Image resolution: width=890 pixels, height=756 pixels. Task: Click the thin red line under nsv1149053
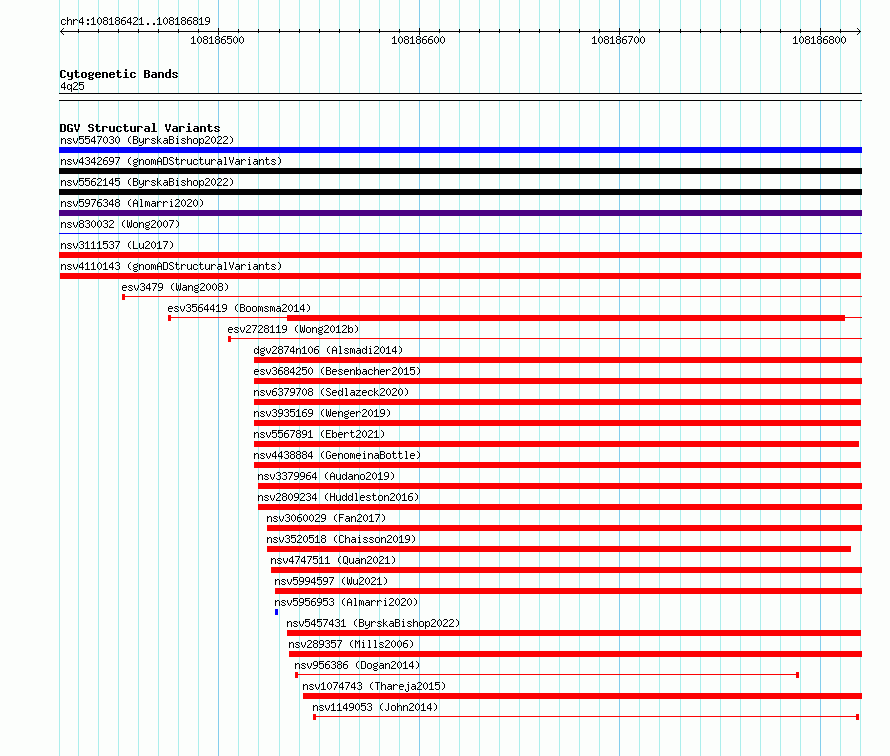586,717
